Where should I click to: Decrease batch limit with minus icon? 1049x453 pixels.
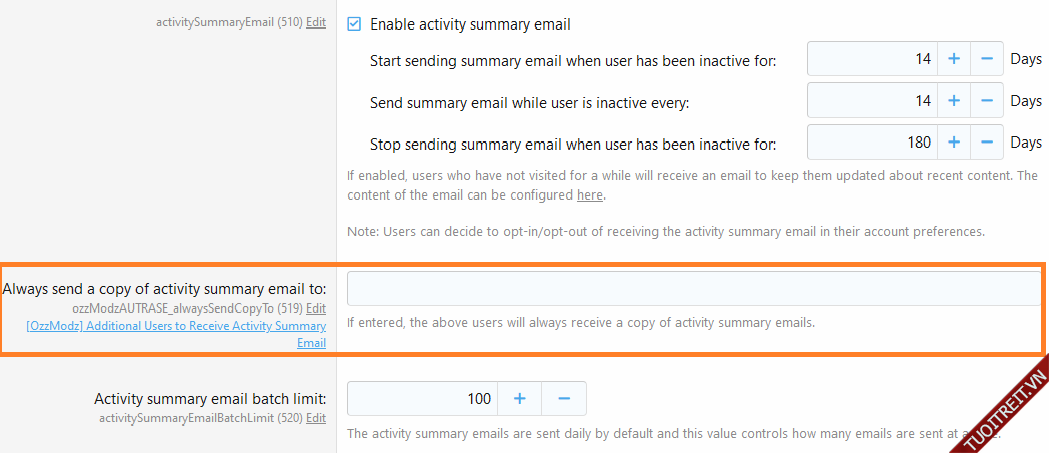[x=564, y=399]
